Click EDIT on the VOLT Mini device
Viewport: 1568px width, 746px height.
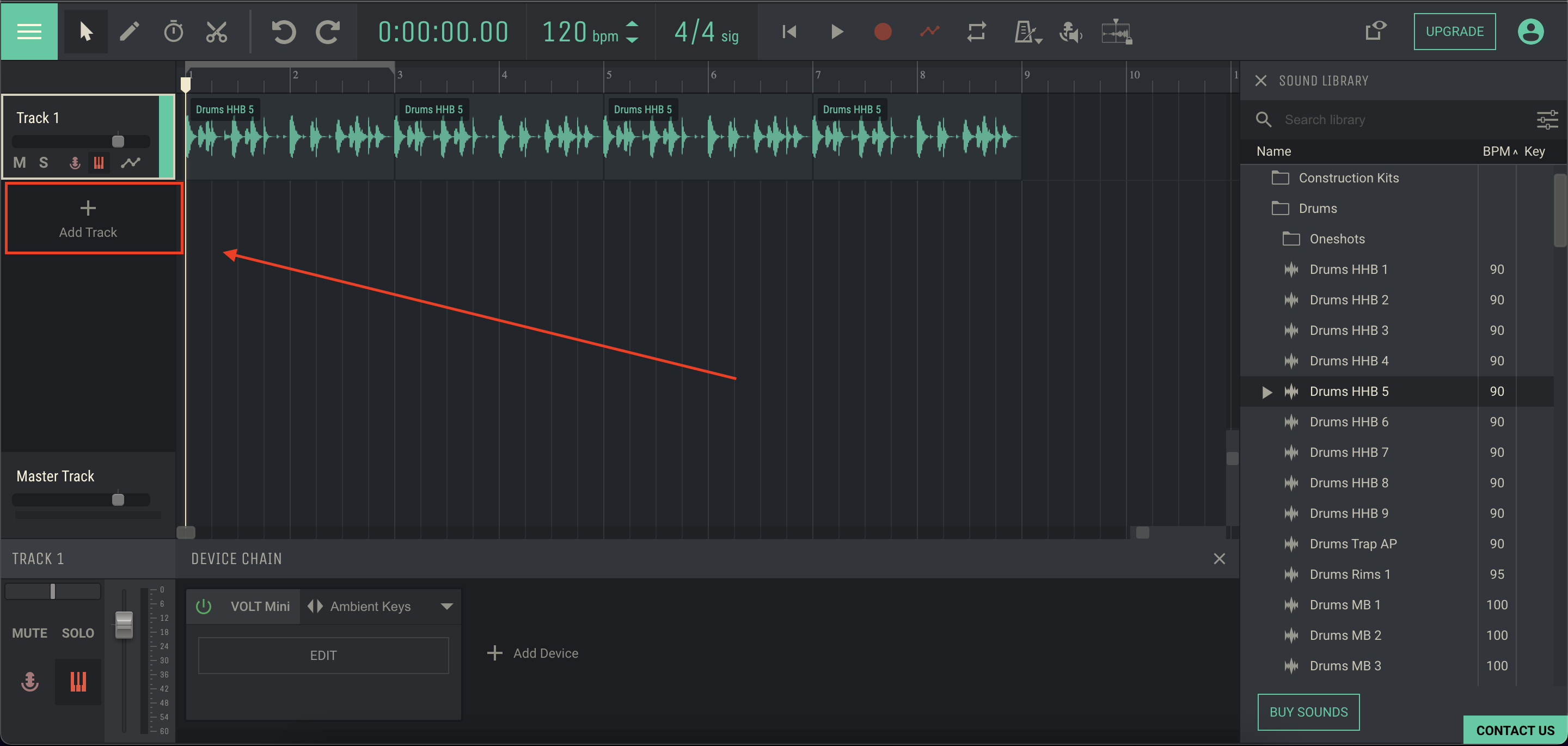pyautogui.click(x=323, y=655)
